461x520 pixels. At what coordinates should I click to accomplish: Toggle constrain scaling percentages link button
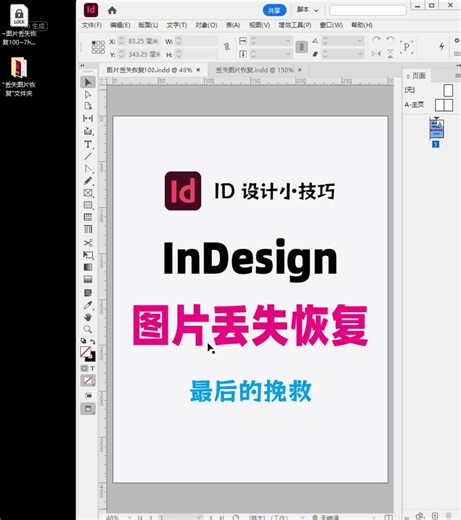pos(301,47)
